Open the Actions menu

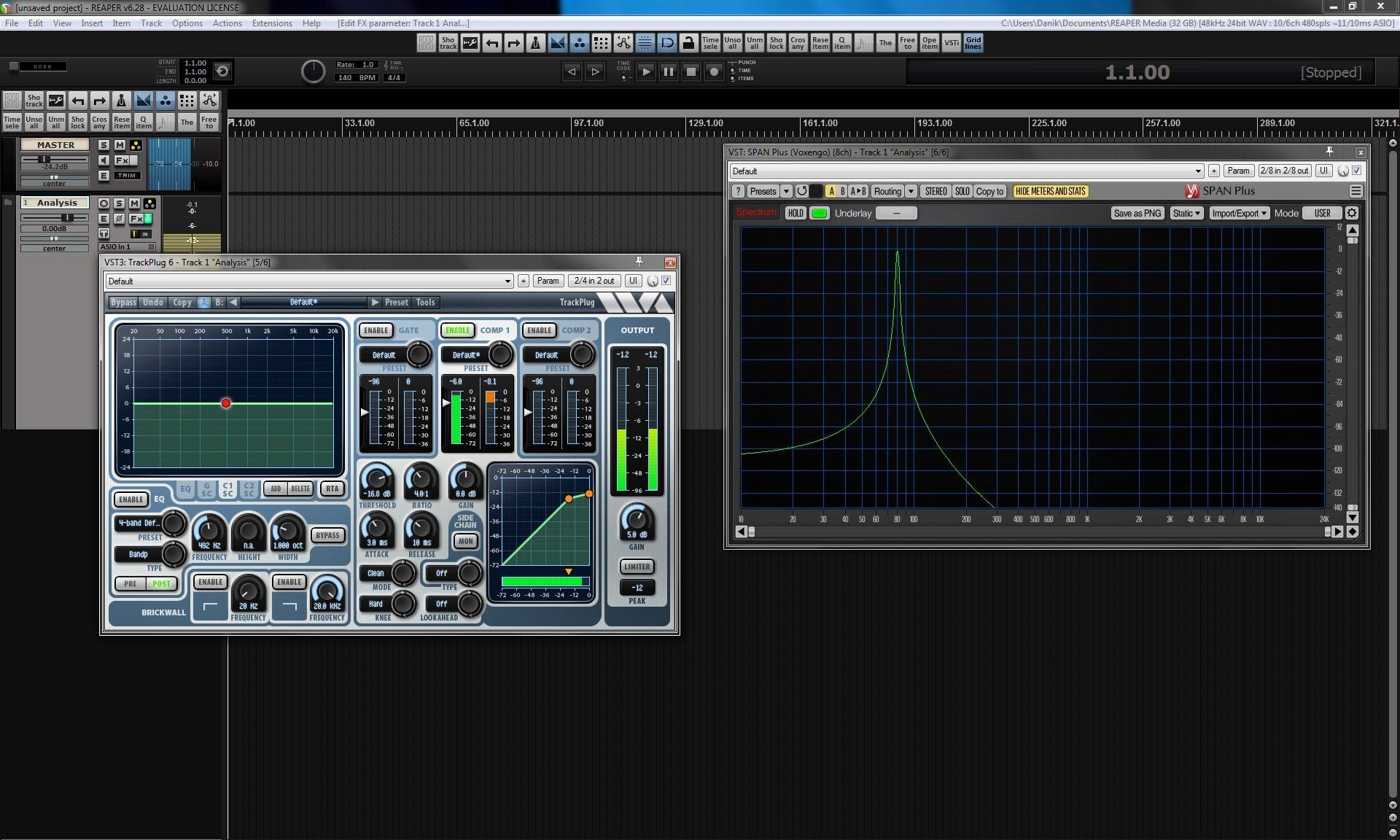tap(227, 23)
